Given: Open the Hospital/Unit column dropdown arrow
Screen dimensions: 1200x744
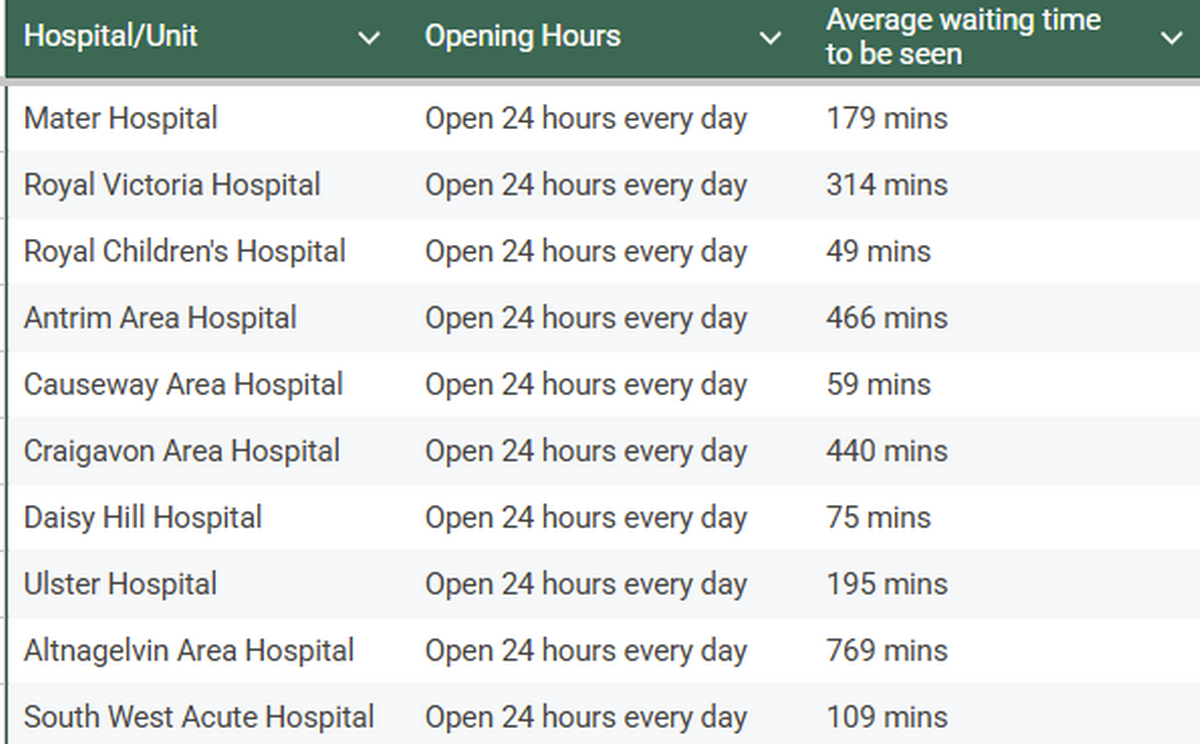Looking at the screenshot, I should click(x=369, y=38).
